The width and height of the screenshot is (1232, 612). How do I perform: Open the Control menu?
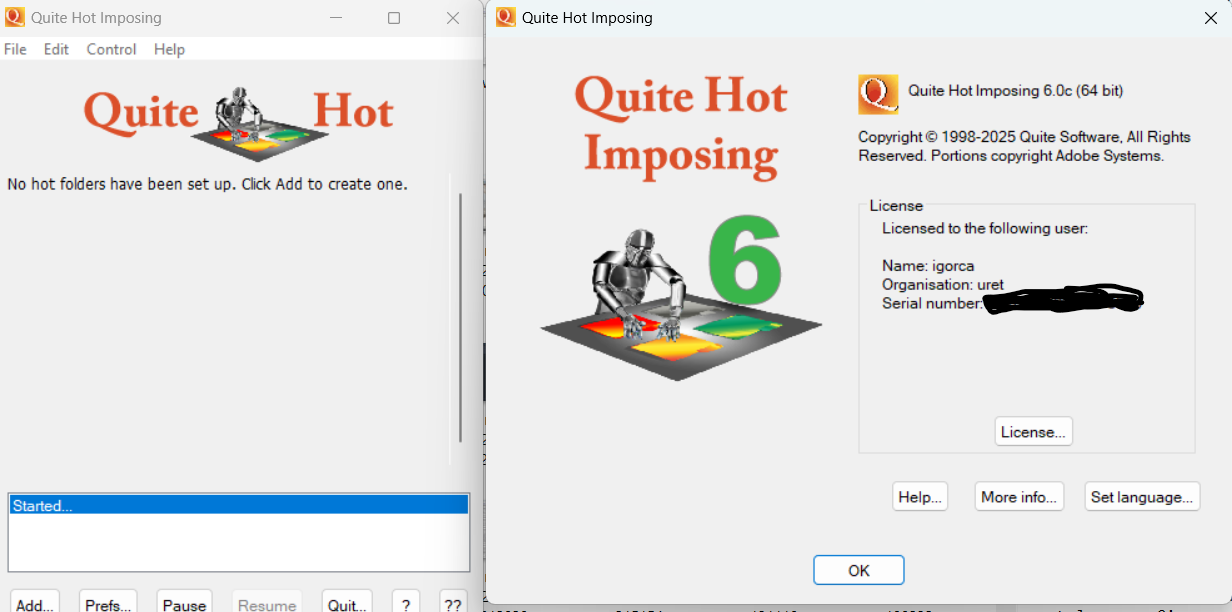111,49
